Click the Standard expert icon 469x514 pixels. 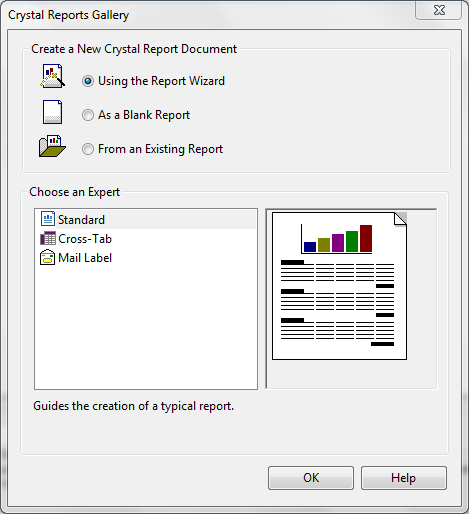coord(48,219)
